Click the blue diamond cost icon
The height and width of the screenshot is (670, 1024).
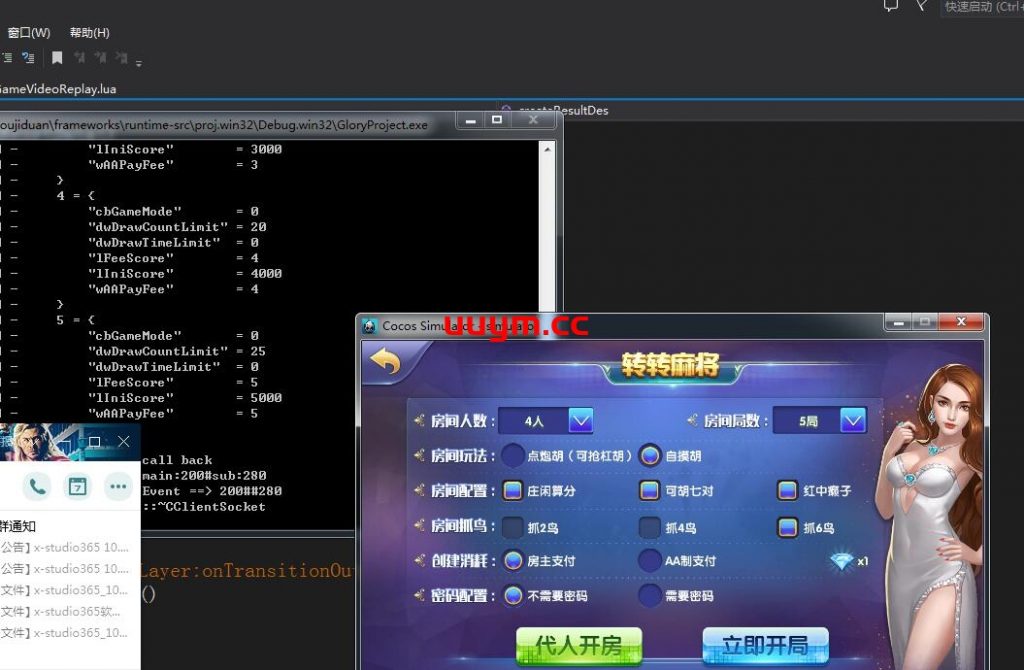pos(841,561)
